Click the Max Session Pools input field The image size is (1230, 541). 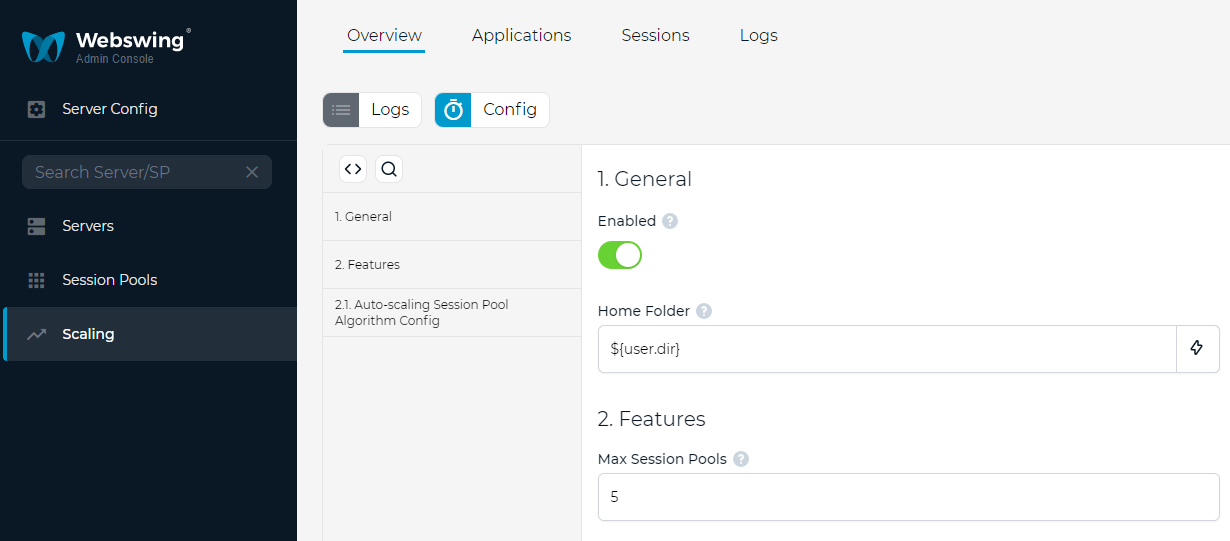(x=909, y=497)
